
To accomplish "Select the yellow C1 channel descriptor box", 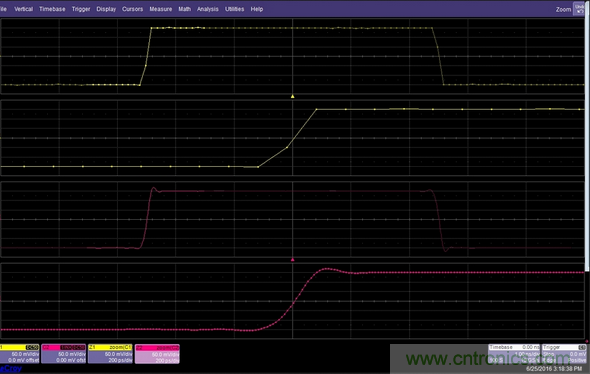I will (20, 354).
